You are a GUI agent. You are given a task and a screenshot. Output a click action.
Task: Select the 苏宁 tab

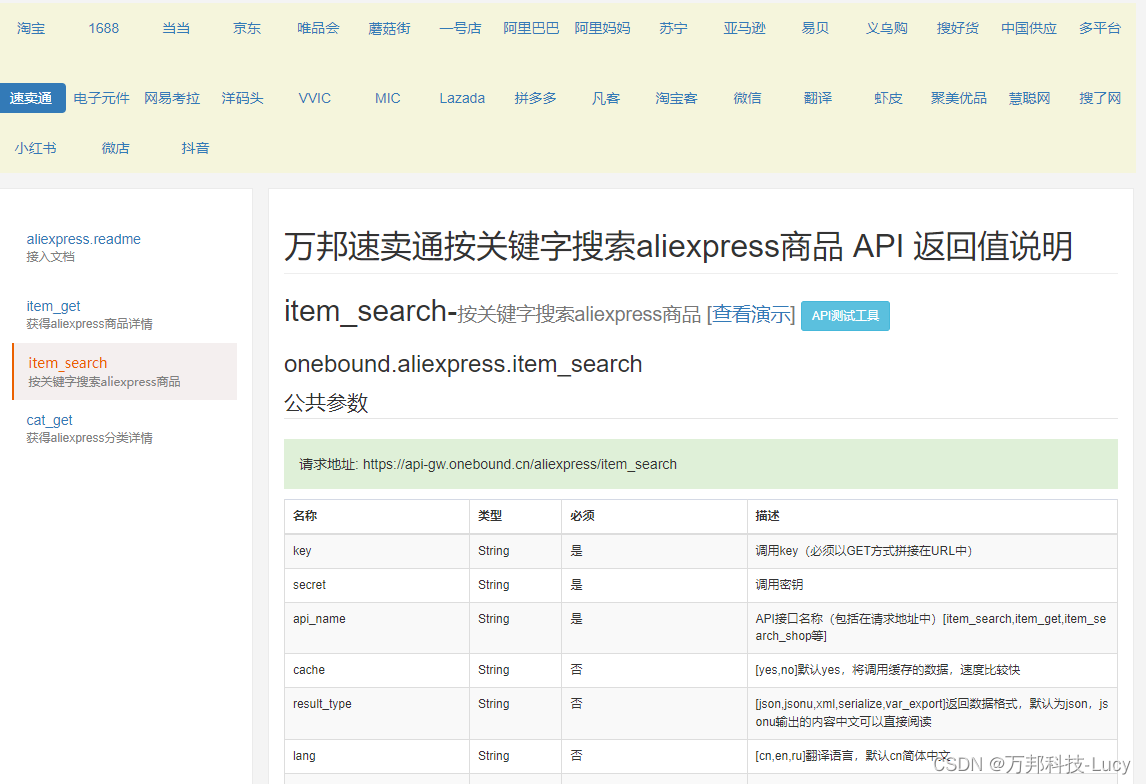673,28
